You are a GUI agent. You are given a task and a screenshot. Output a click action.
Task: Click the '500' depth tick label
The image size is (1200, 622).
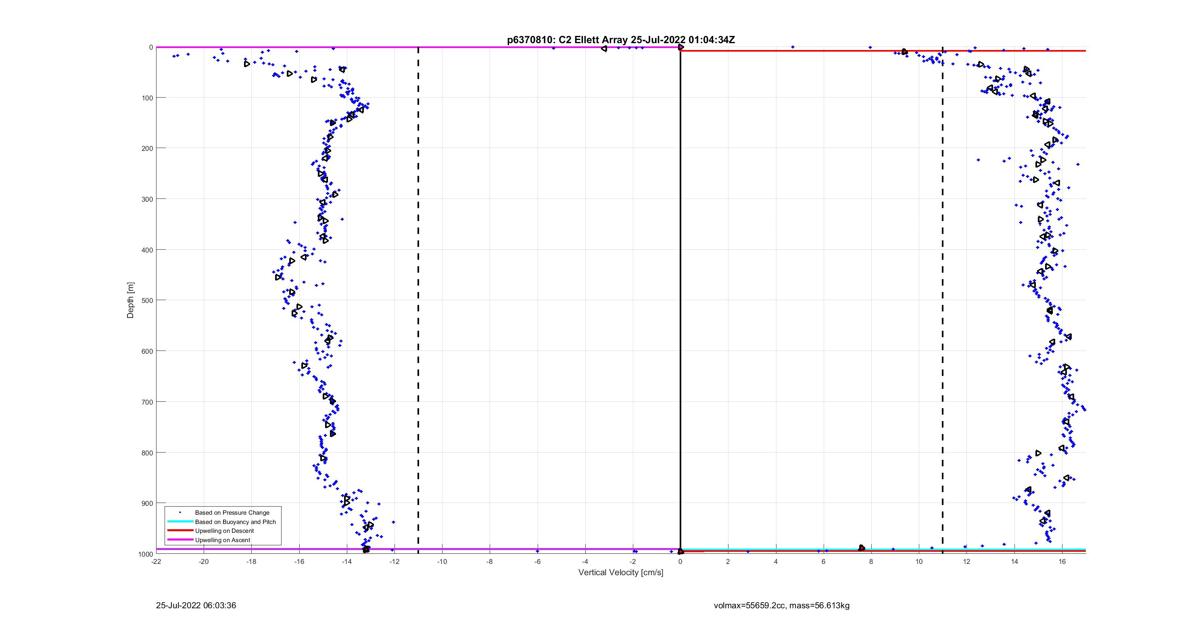[x=145, y=300]
